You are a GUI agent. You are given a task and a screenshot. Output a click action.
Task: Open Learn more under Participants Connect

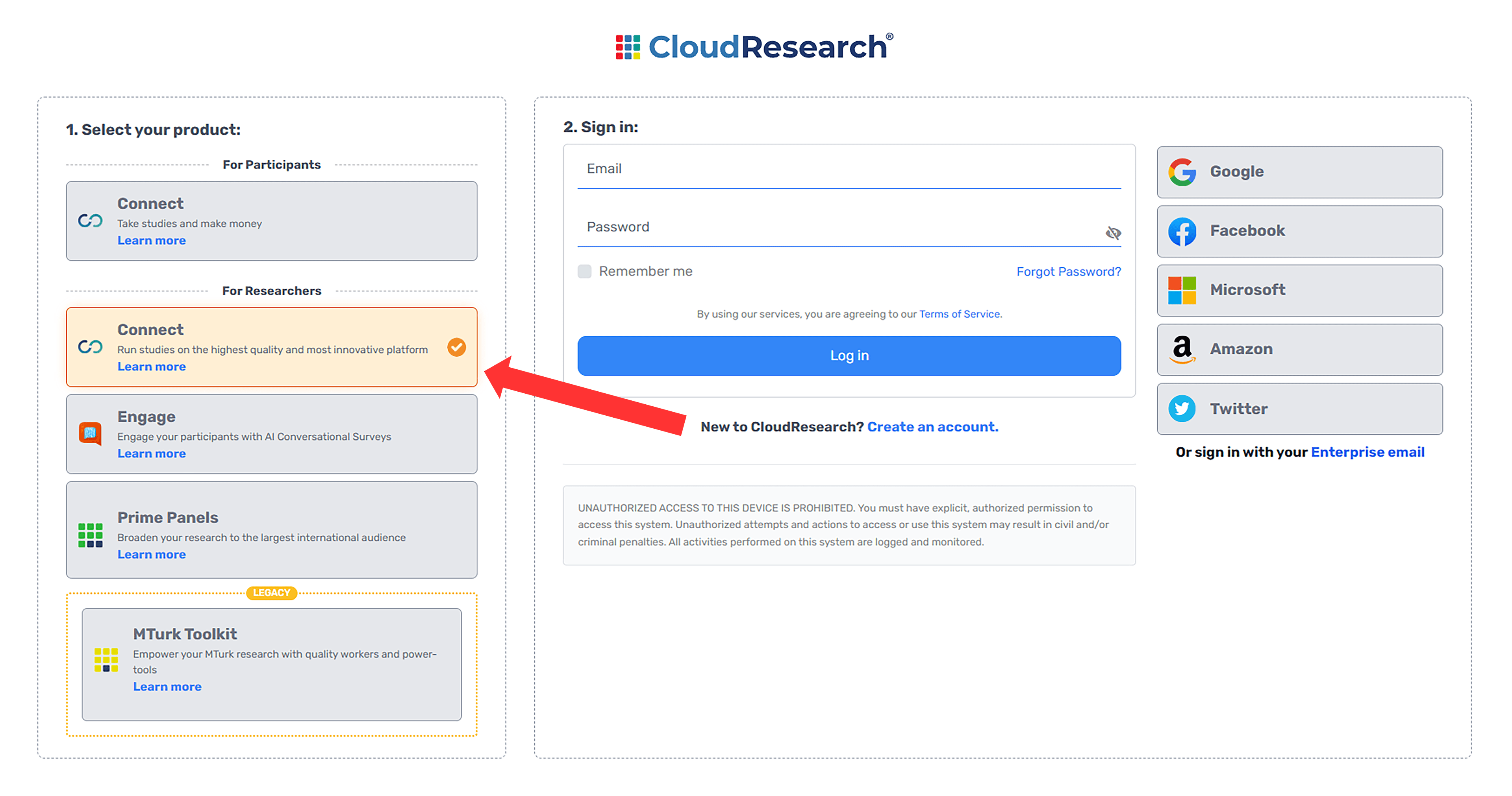pyautogui.click(x=152, y=241)
